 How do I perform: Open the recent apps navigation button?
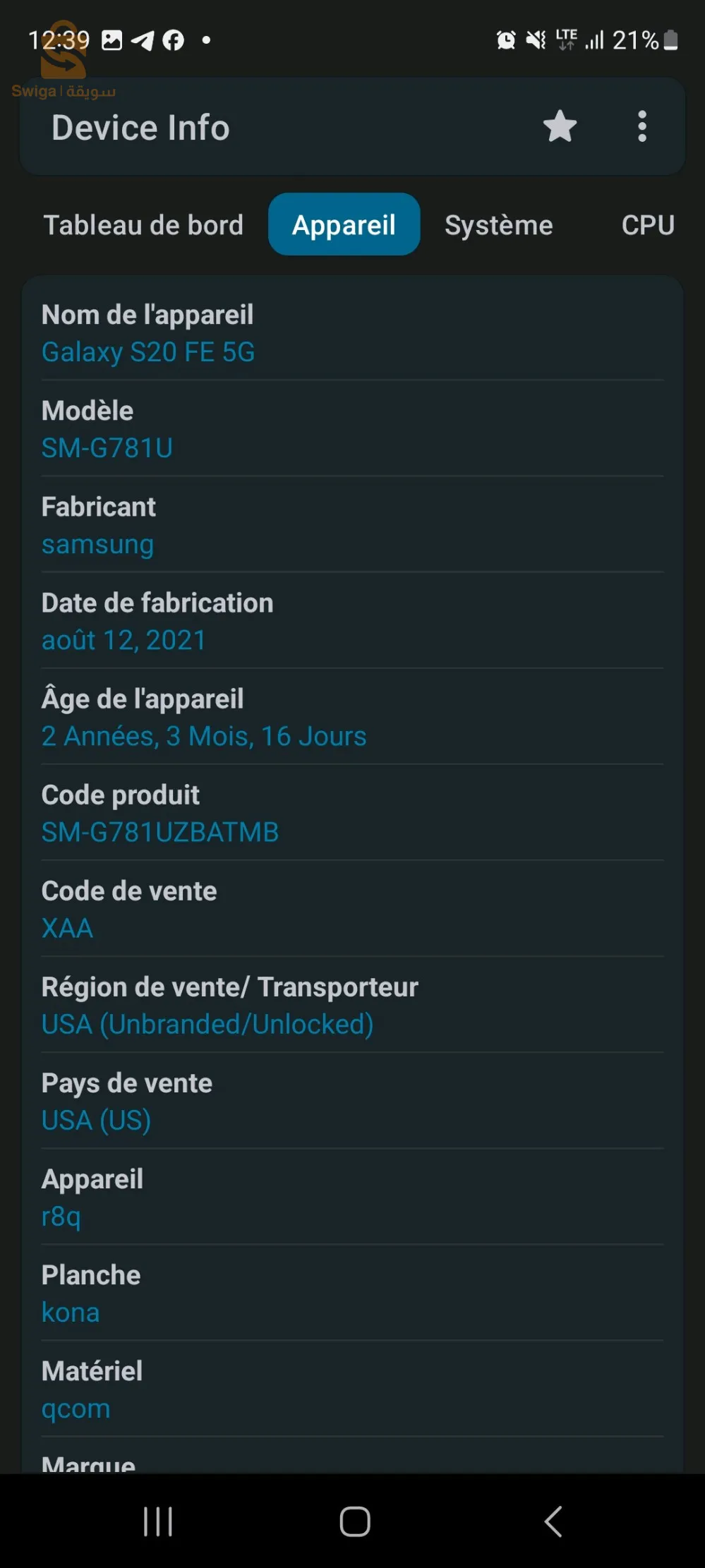click(157, 1521)
